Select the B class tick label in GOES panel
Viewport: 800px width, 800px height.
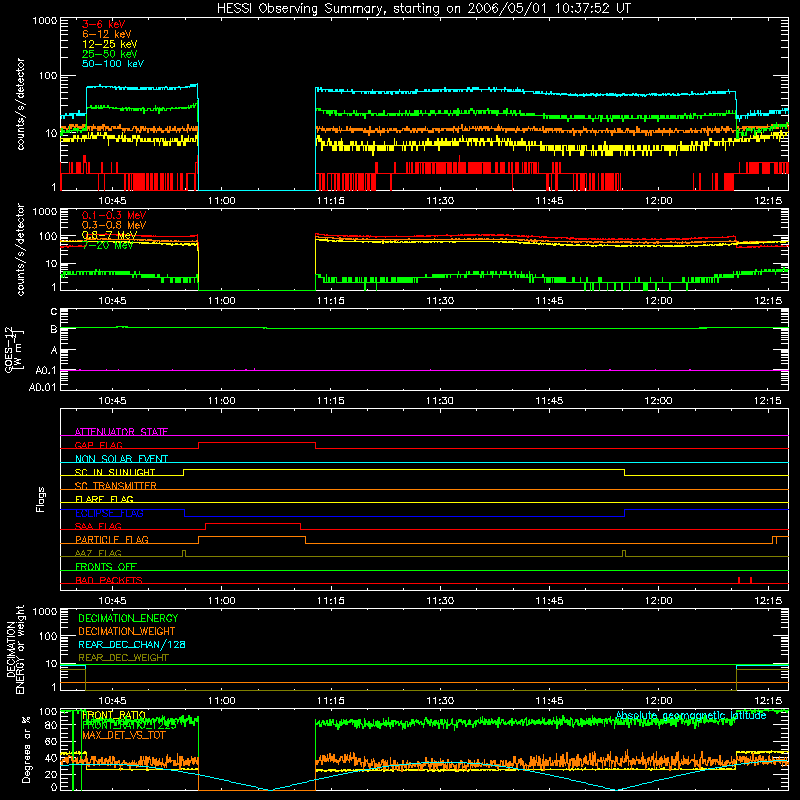tap(54, 330)
